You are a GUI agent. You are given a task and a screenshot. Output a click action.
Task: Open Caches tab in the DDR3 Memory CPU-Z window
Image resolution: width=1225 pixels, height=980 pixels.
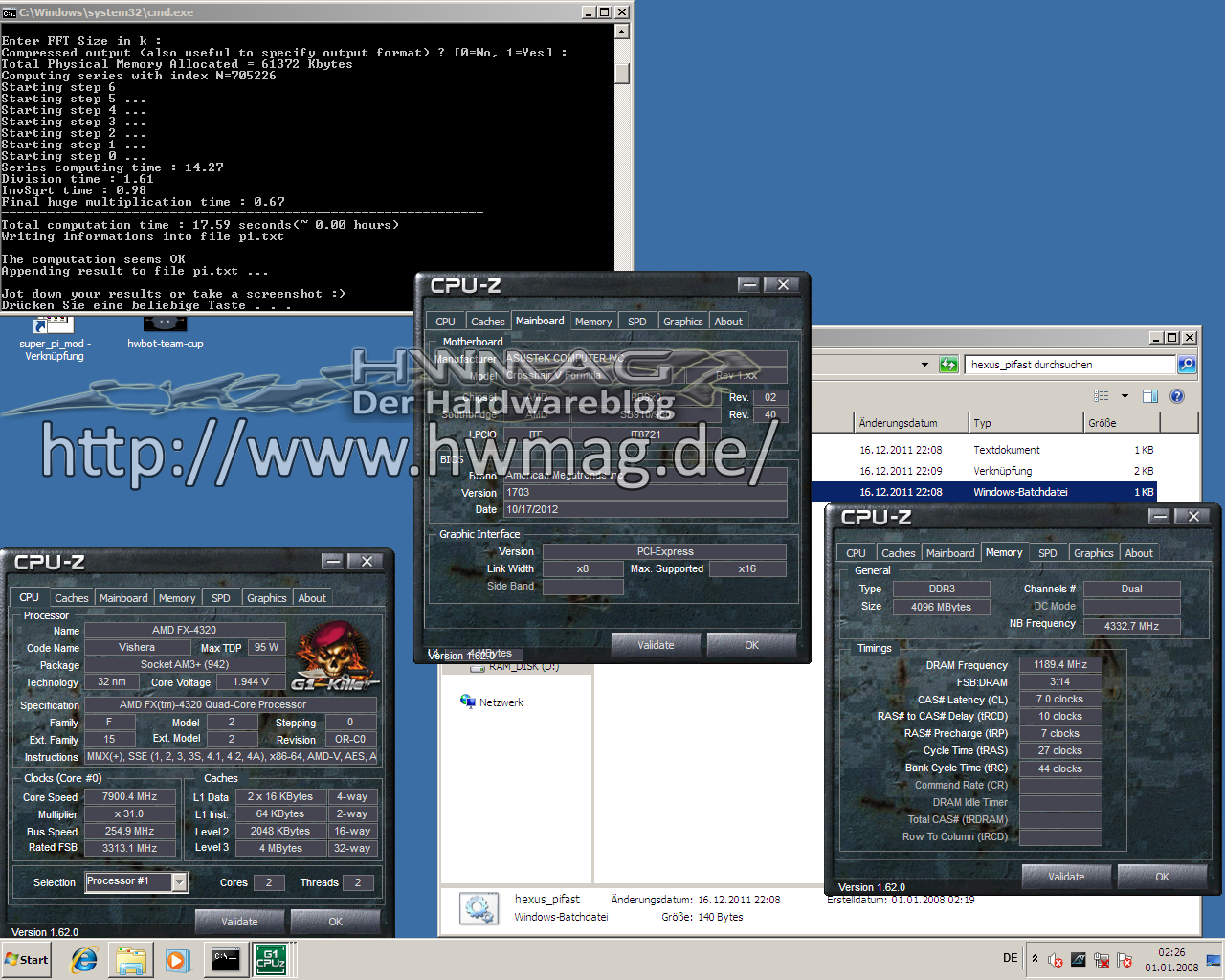tap(899, 553)
